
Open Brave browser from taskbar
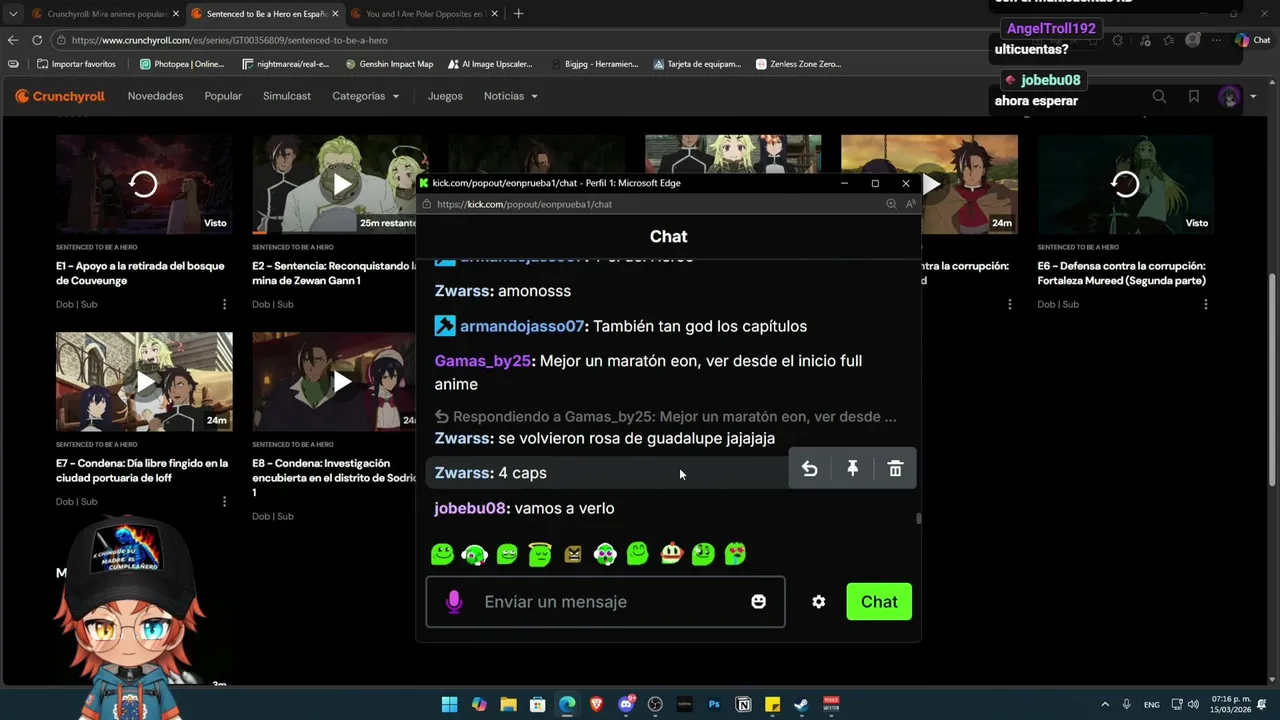click(597, 704)
